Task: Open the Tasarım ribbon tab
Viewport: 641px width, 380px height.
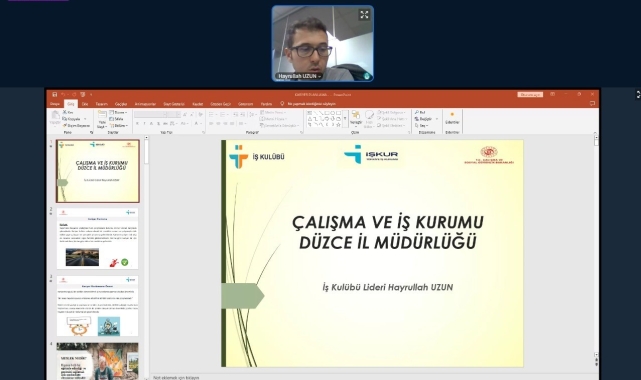Action: 101,104
